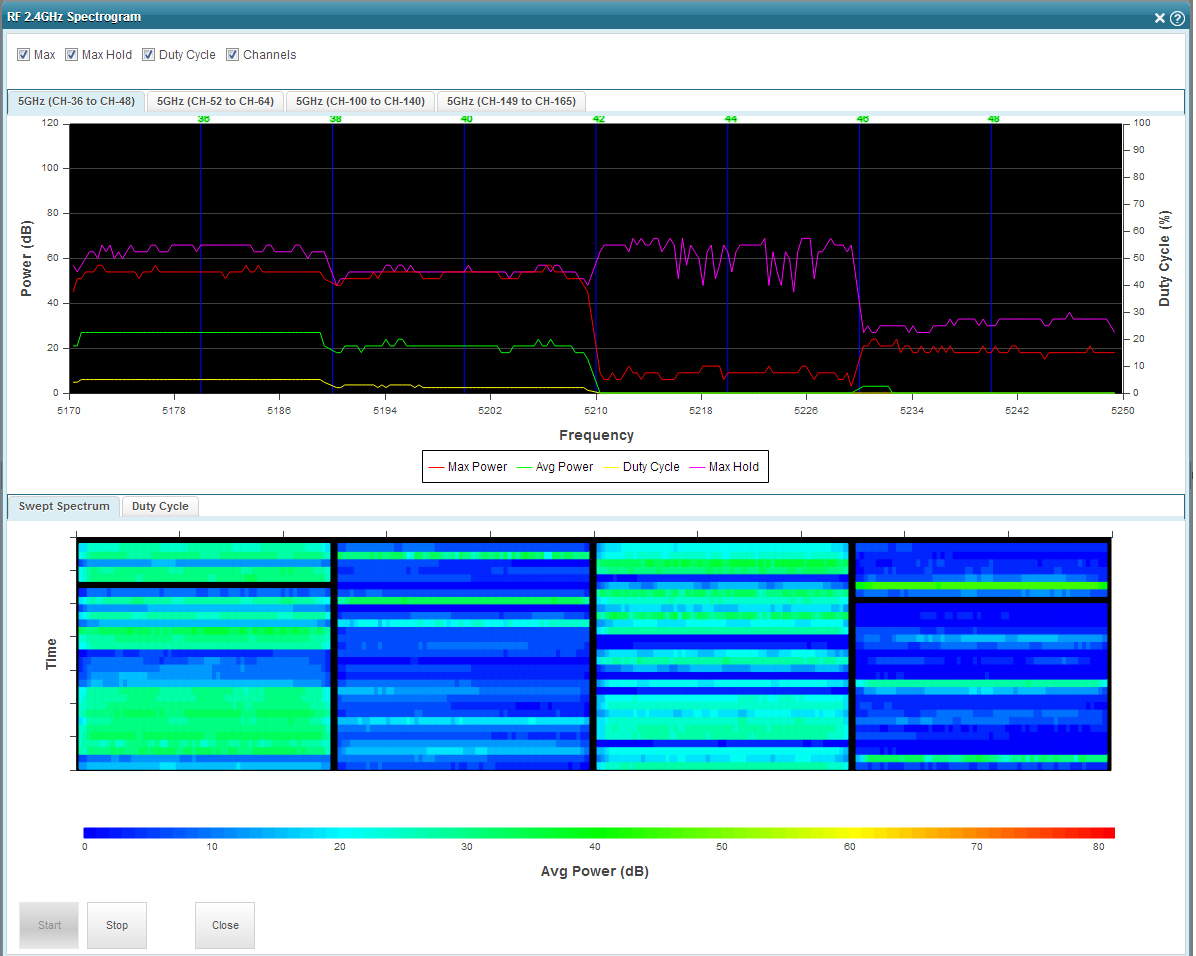This screenshot has width=1196, height=956.
Task: Close the spectrogram with the title bar X
Action: 1160,17
